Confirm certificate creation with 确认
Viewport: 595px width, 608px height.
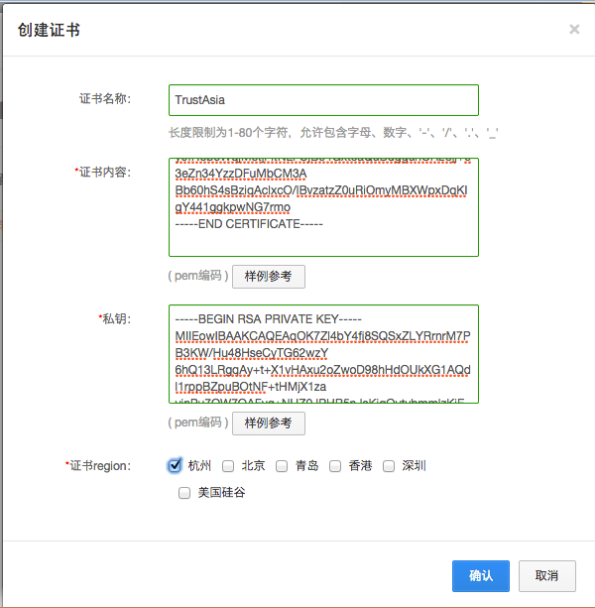(x=481, y=576)
